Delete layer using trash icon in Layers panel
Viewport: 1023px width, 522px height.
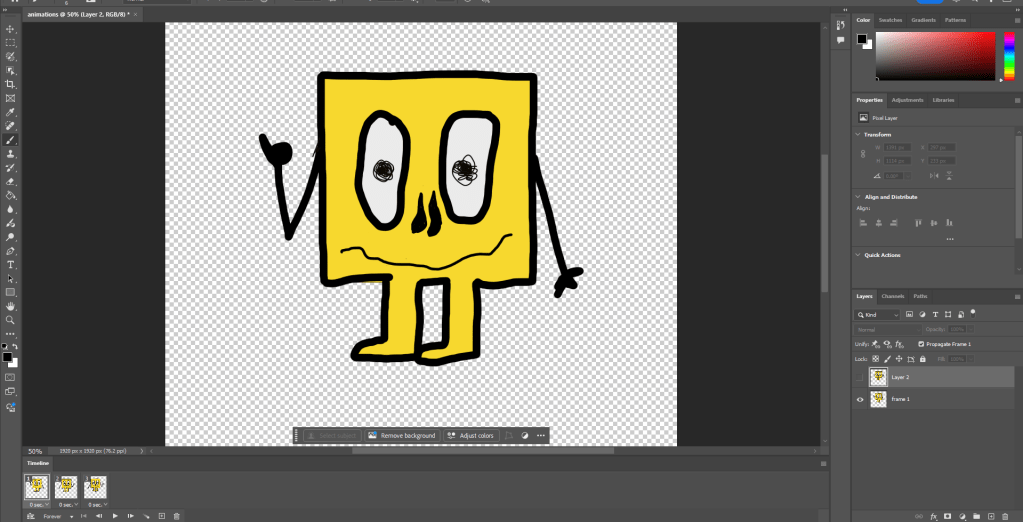pos(1004,516)
